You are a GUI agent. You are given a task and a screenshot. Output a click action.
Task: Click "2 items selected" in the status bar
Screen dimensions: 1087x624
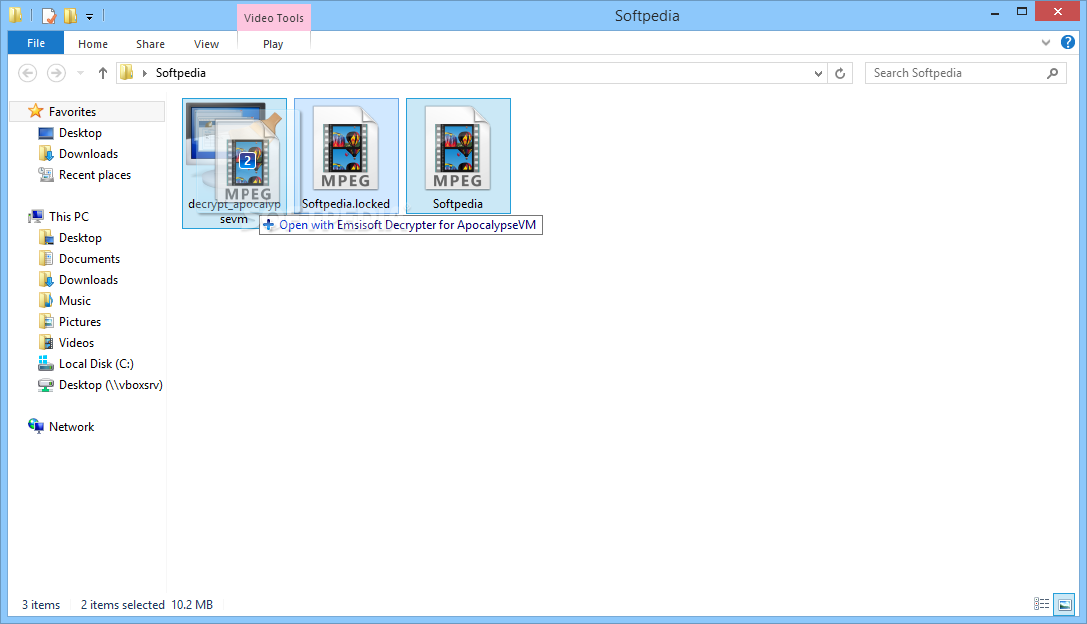pos(123,605)
